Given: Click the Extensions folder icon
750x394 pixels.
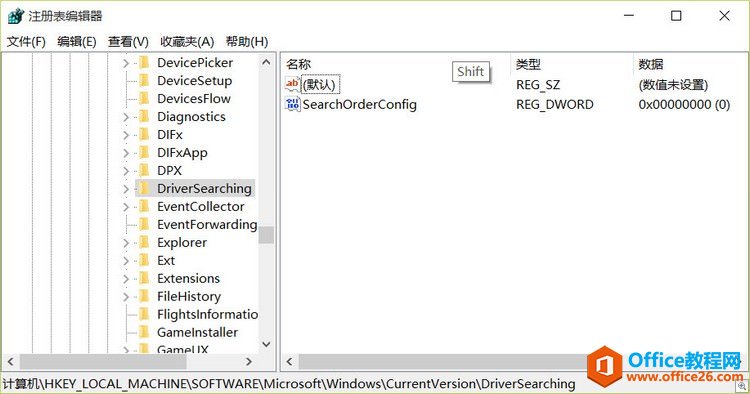Looking at the screenshot, I should [144, 278].
